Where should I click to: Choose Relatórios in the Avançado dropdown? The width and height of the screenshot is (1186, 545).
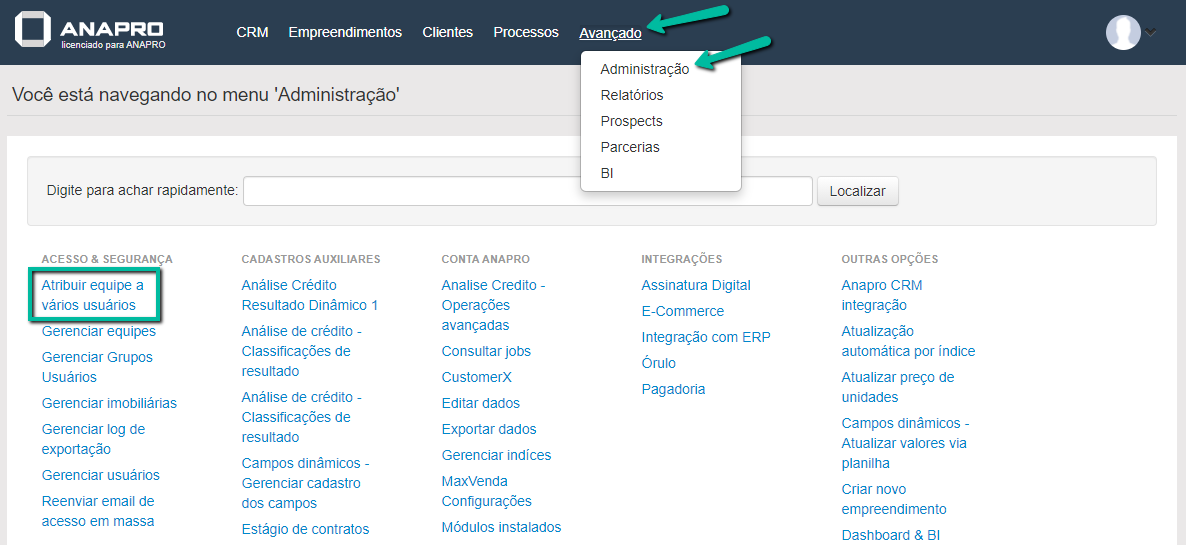631,95
